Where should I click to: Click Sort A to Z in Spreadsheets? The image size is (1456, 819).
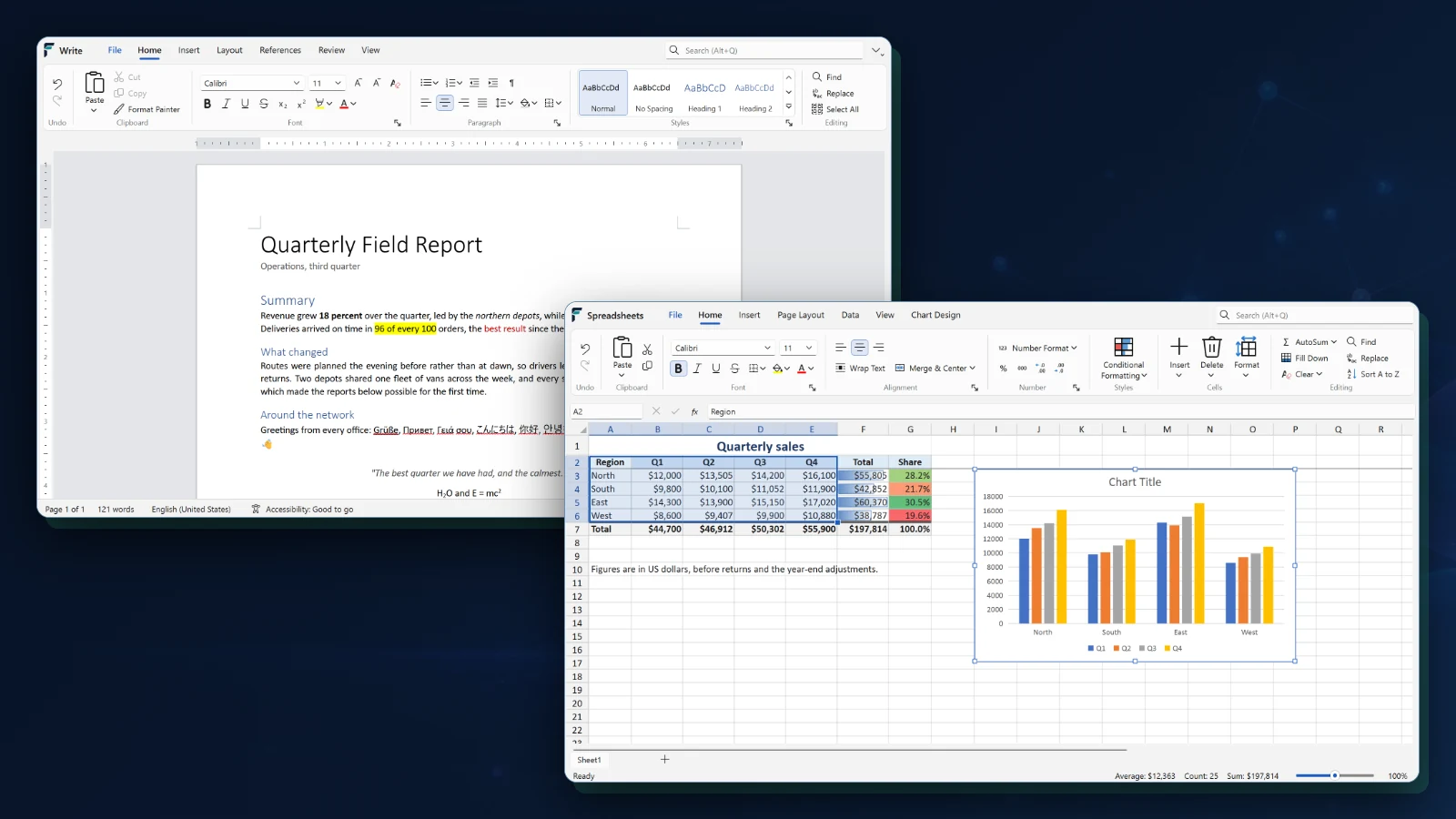[1373, 374]
